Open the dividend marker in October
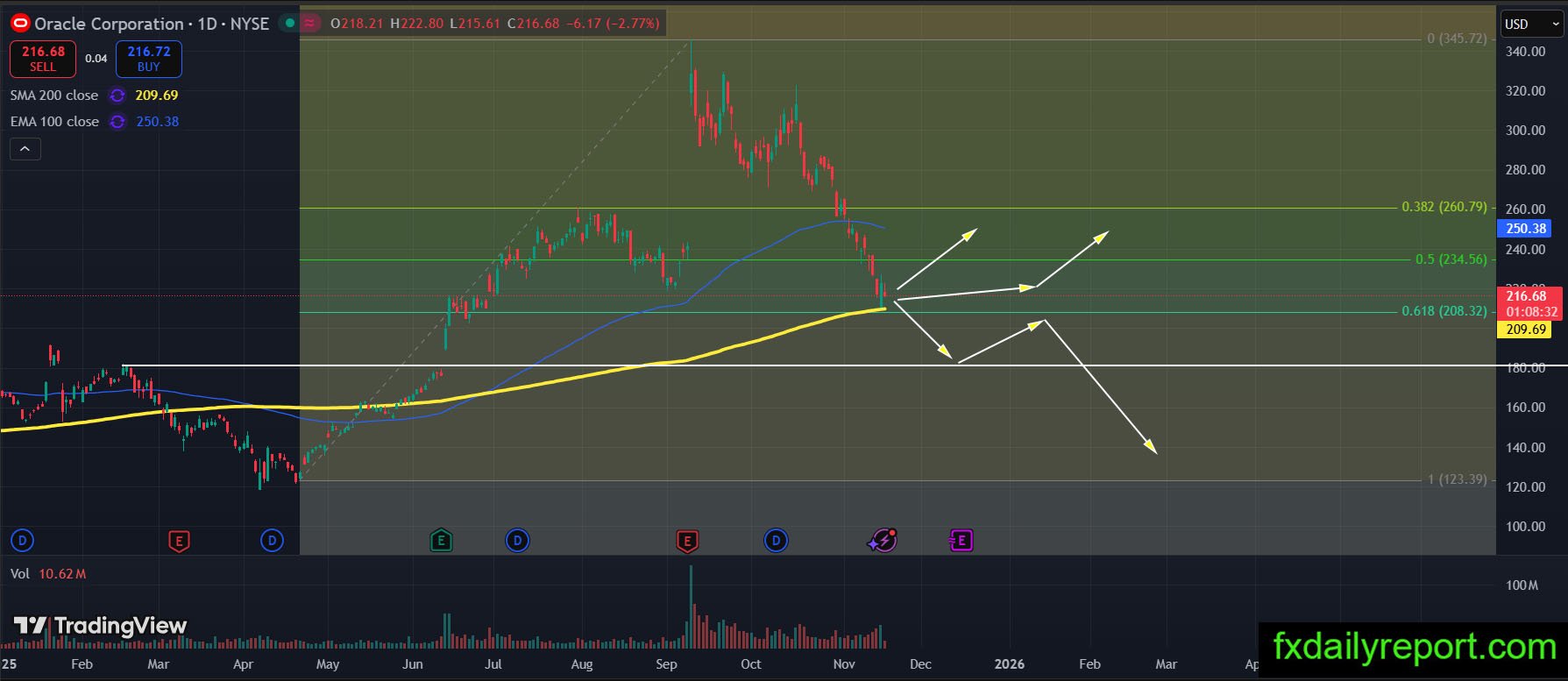This screenshot has width=1568, height=681. pos(776,541)
